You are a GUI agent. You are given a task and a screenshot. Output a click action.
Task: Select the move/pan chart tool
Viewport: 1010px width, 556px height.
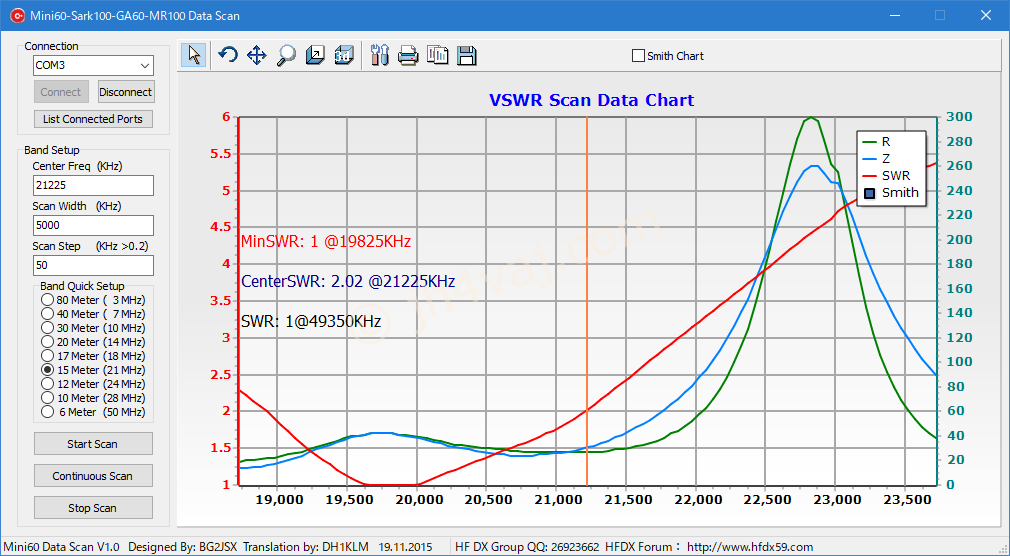coord(256,55)
